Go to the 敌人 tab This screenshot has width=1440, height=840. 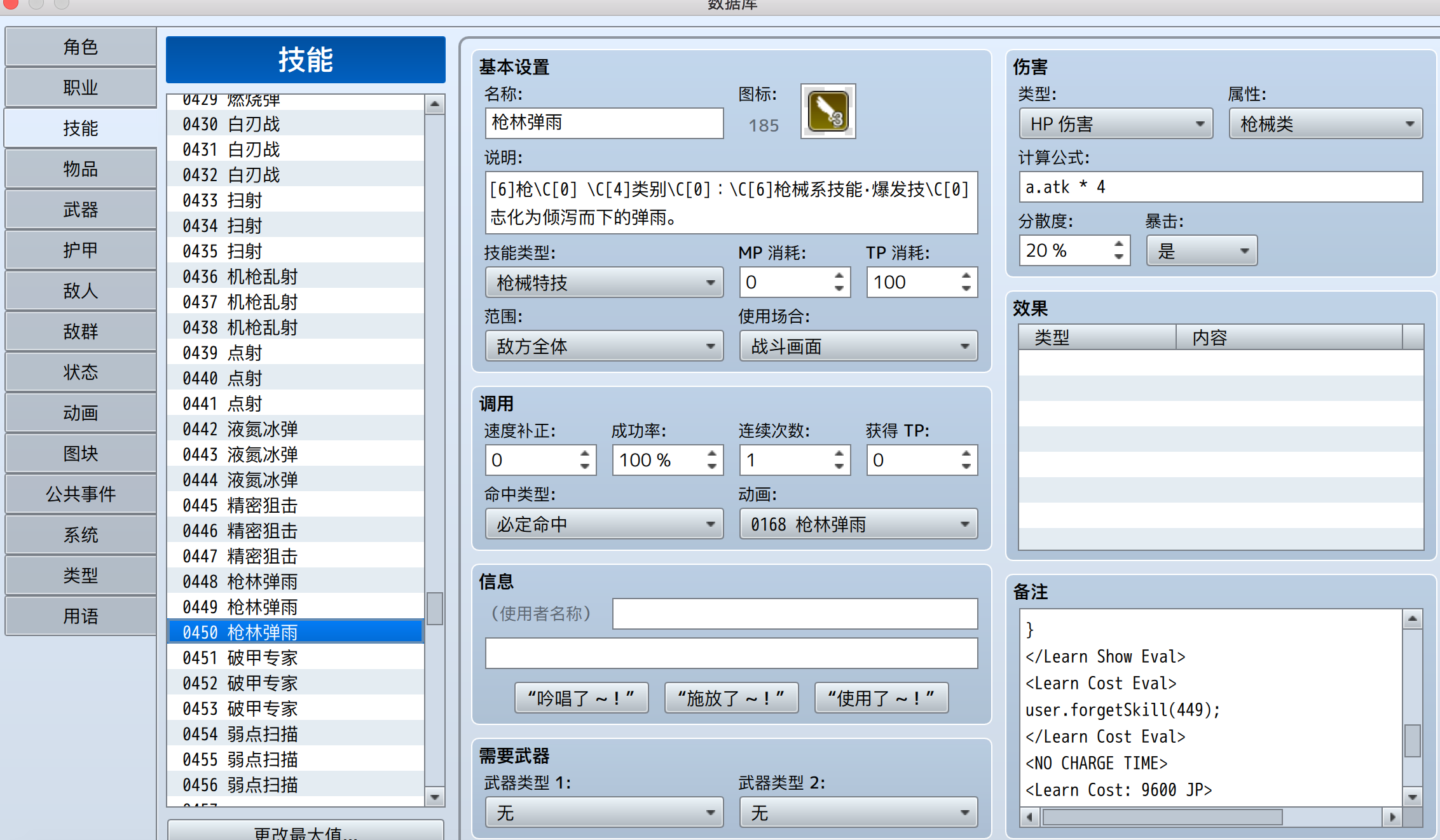[x=81, y=290]
